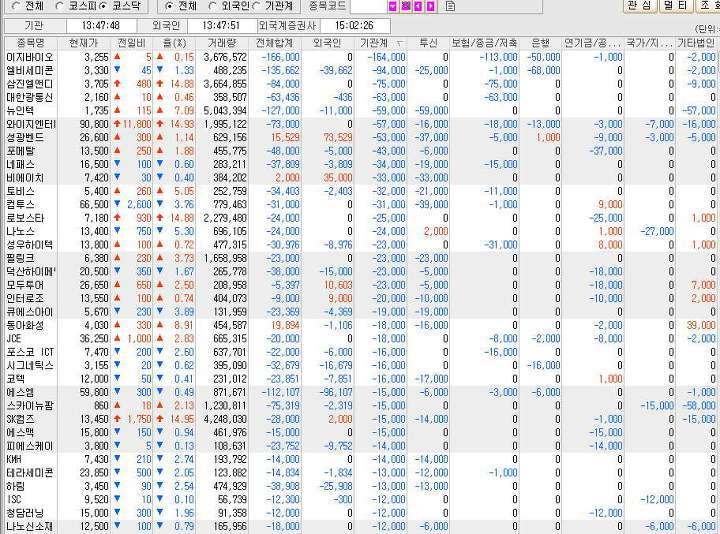Sort by the 은행 column header
The width and height of the screenshot is (720, 534).
(x=540, y=43)
